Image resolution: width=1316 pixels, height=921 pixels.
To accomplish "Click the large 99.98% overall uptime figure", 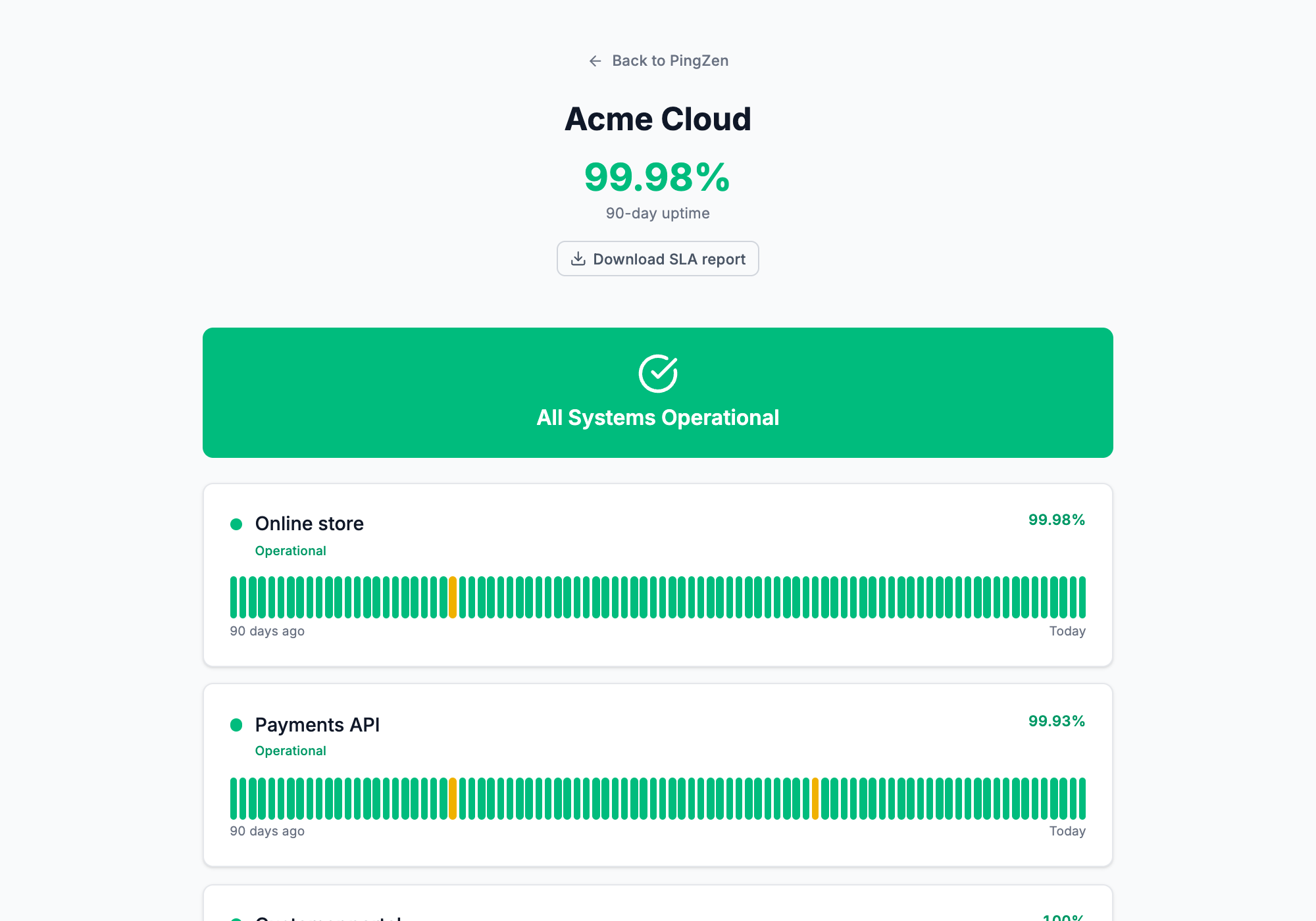I will click(x=657, y=178).
